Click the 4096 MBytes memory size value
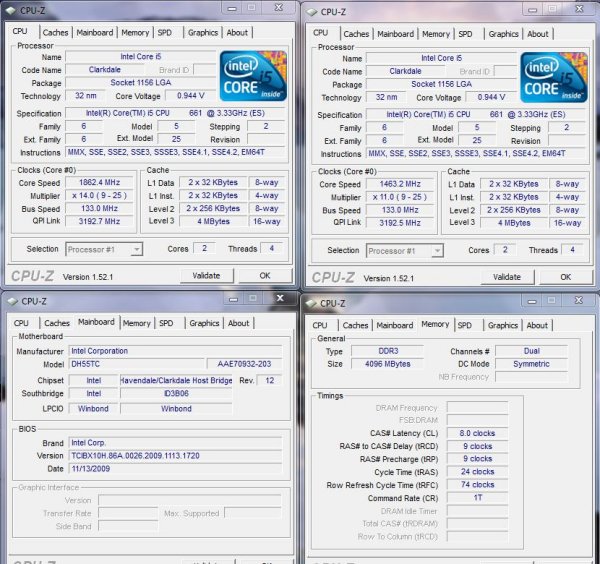The height and width of the screenshot is (564, 600). click(388, 364)
